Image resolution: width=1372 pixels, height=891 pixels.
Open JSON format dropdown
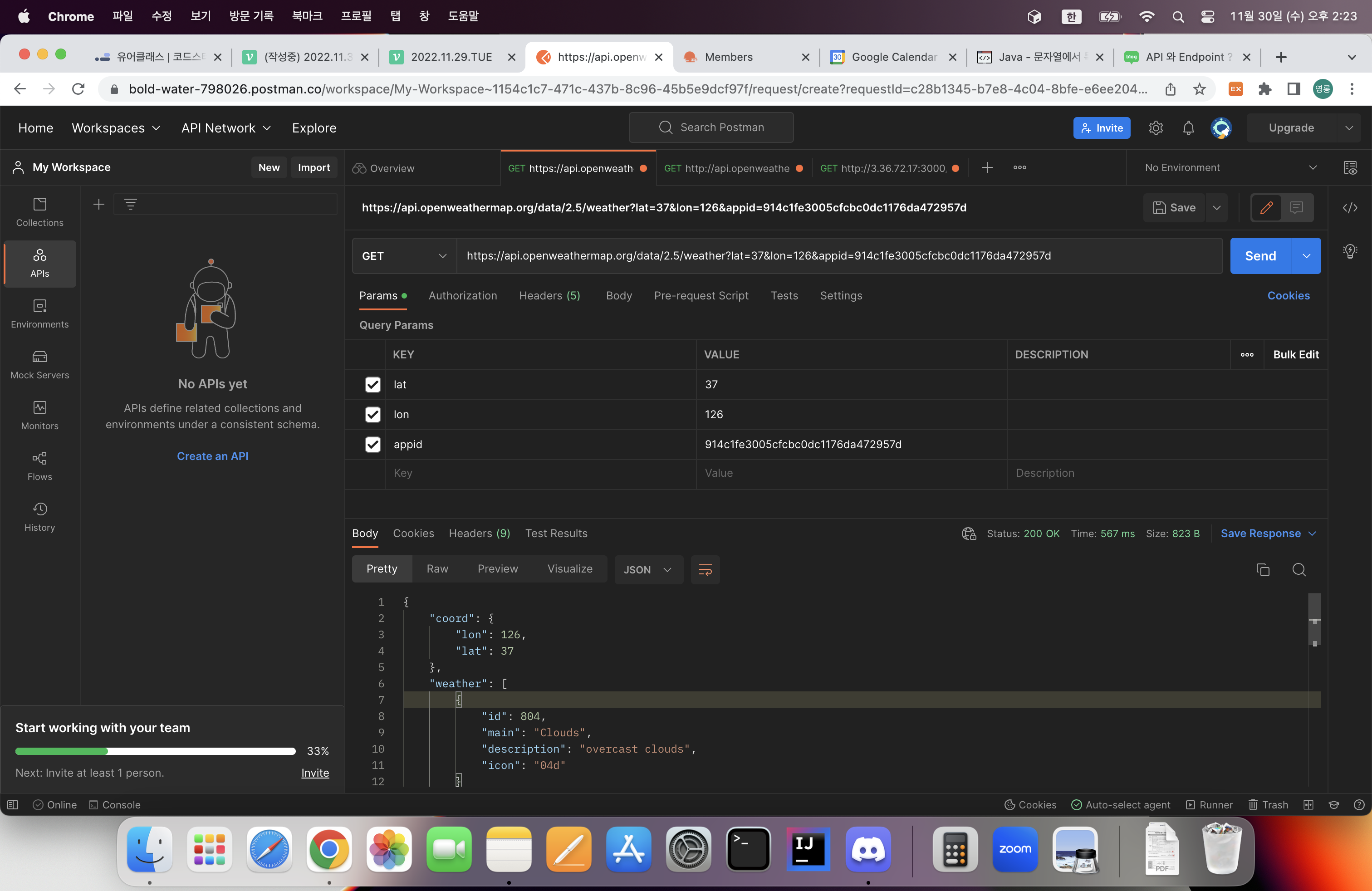[x=648, y=569]
